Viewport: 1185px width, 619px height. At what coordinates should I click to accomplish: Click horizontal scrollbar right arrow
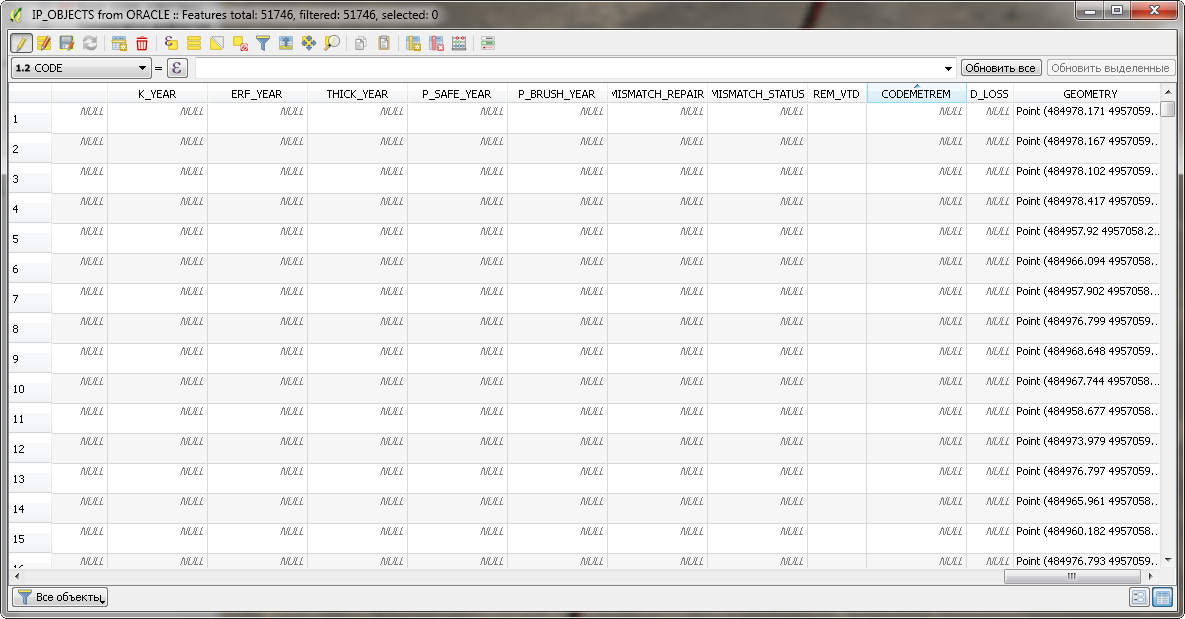[1151, 576]
